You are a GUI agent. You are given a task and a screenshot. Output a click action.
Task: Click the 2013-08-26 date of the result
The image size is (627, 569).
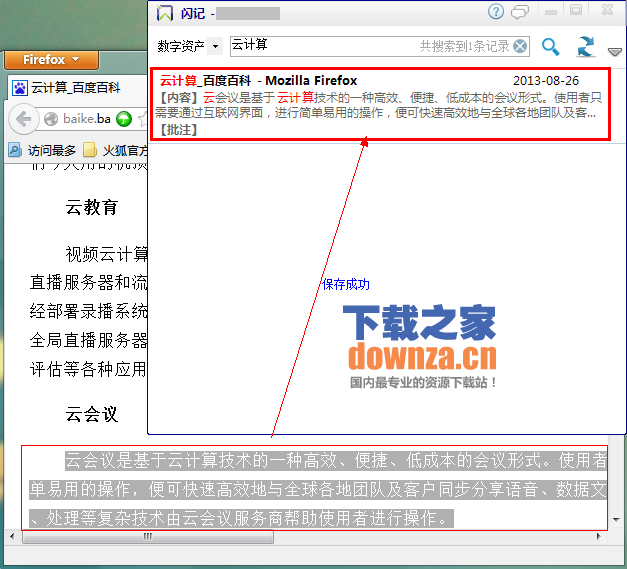click(x=546, y=80)
